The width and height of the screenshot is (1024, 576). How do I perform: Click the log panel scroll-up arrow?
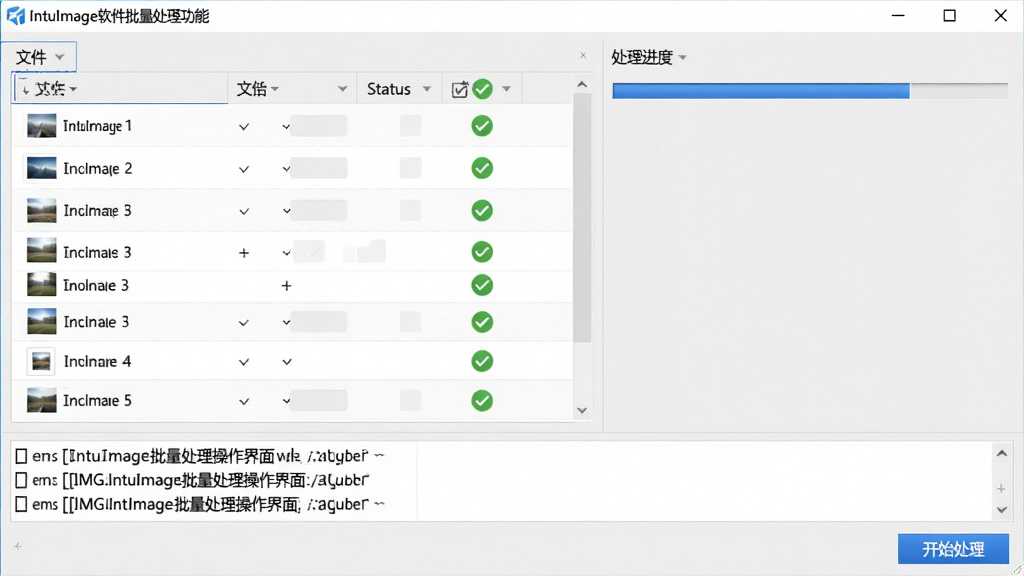pos(1002,453)
